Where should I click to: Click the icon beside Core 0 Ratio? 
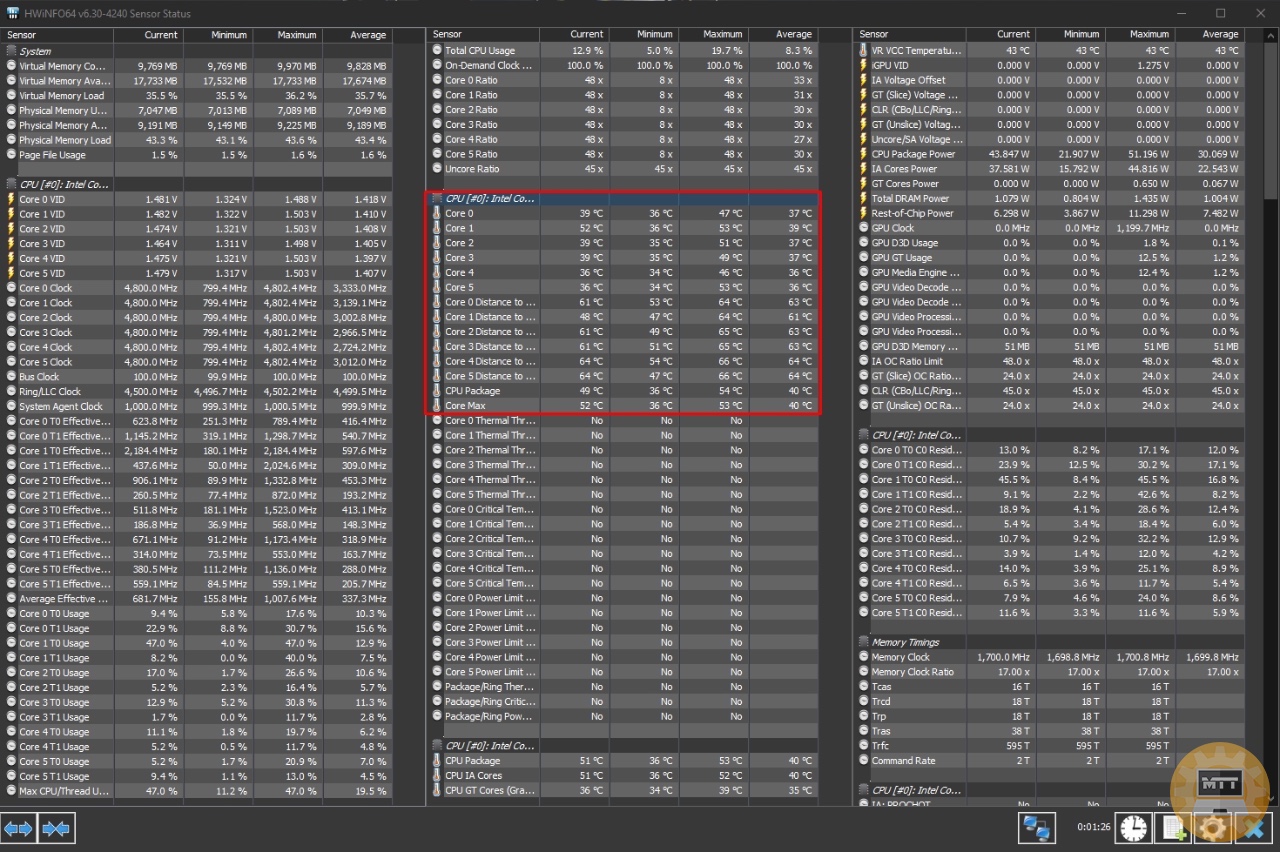[x=437, y=80]
